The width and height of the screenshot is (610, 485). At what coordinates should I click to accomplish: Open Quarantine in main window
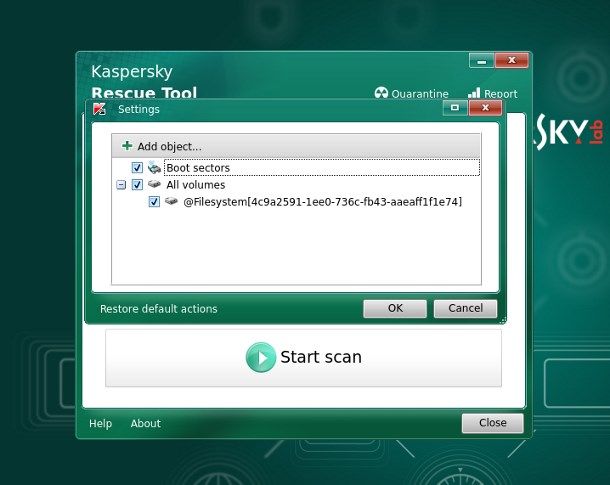click(412, 93)
